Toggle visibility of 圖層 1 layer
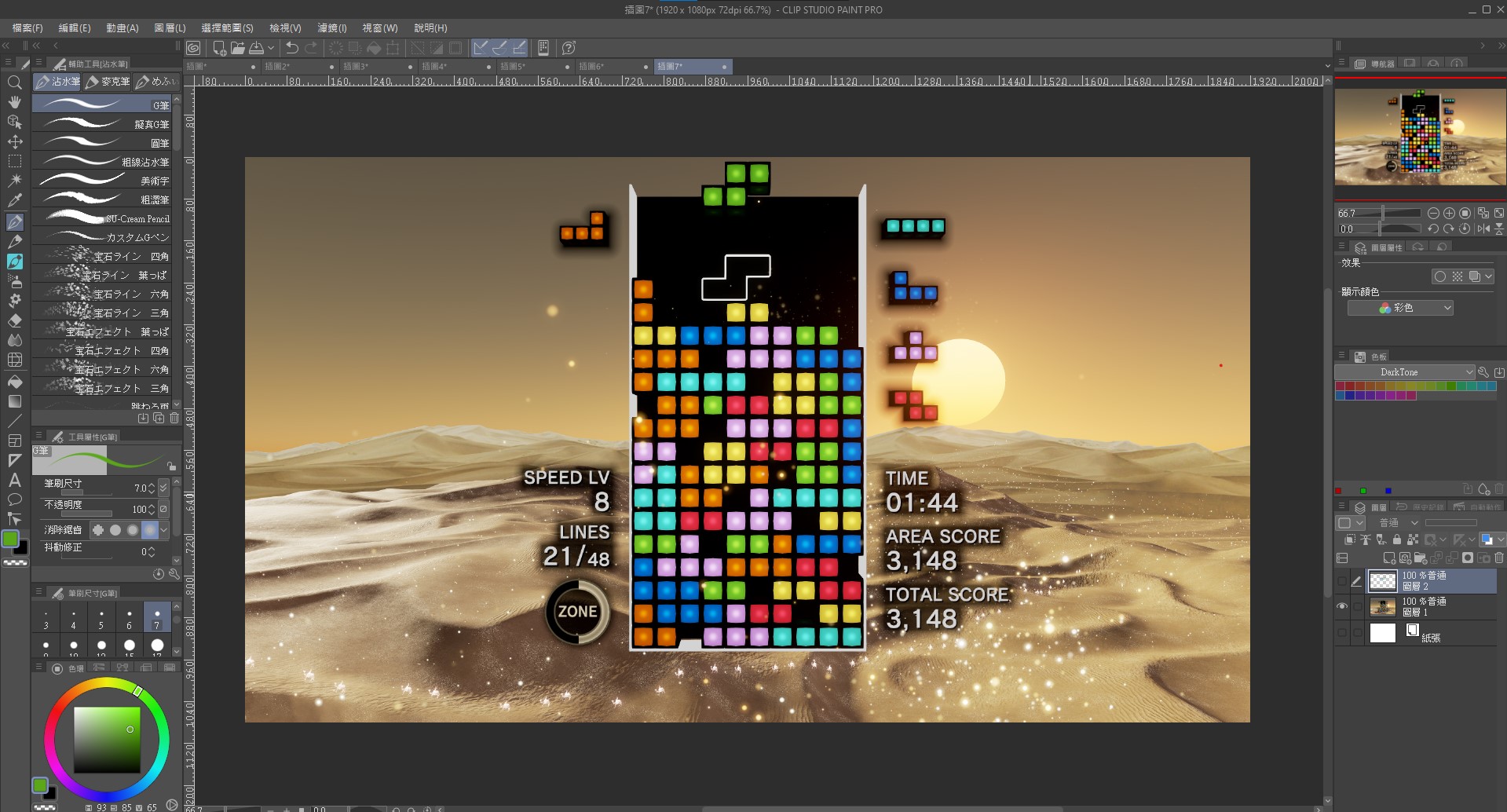 pos(1342,606)
